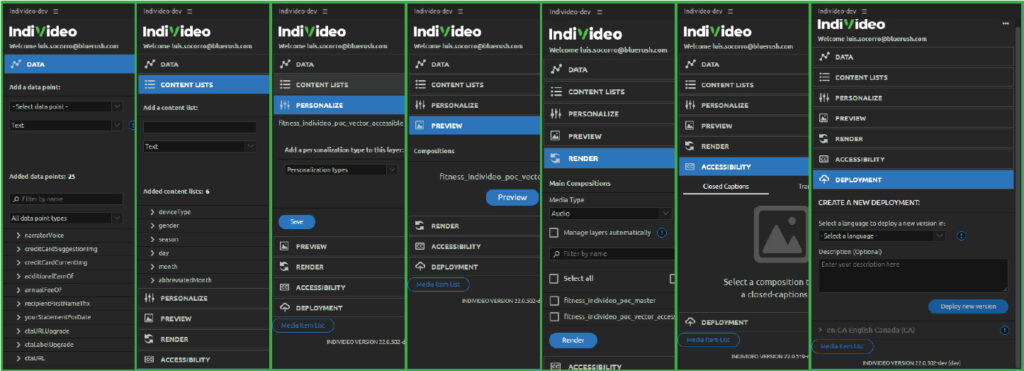Screen dimensions: 1024x371
Task: Open PERSONALIZE label in DEPLOYMENT-active panel
Action: click(x=859, y=98)
